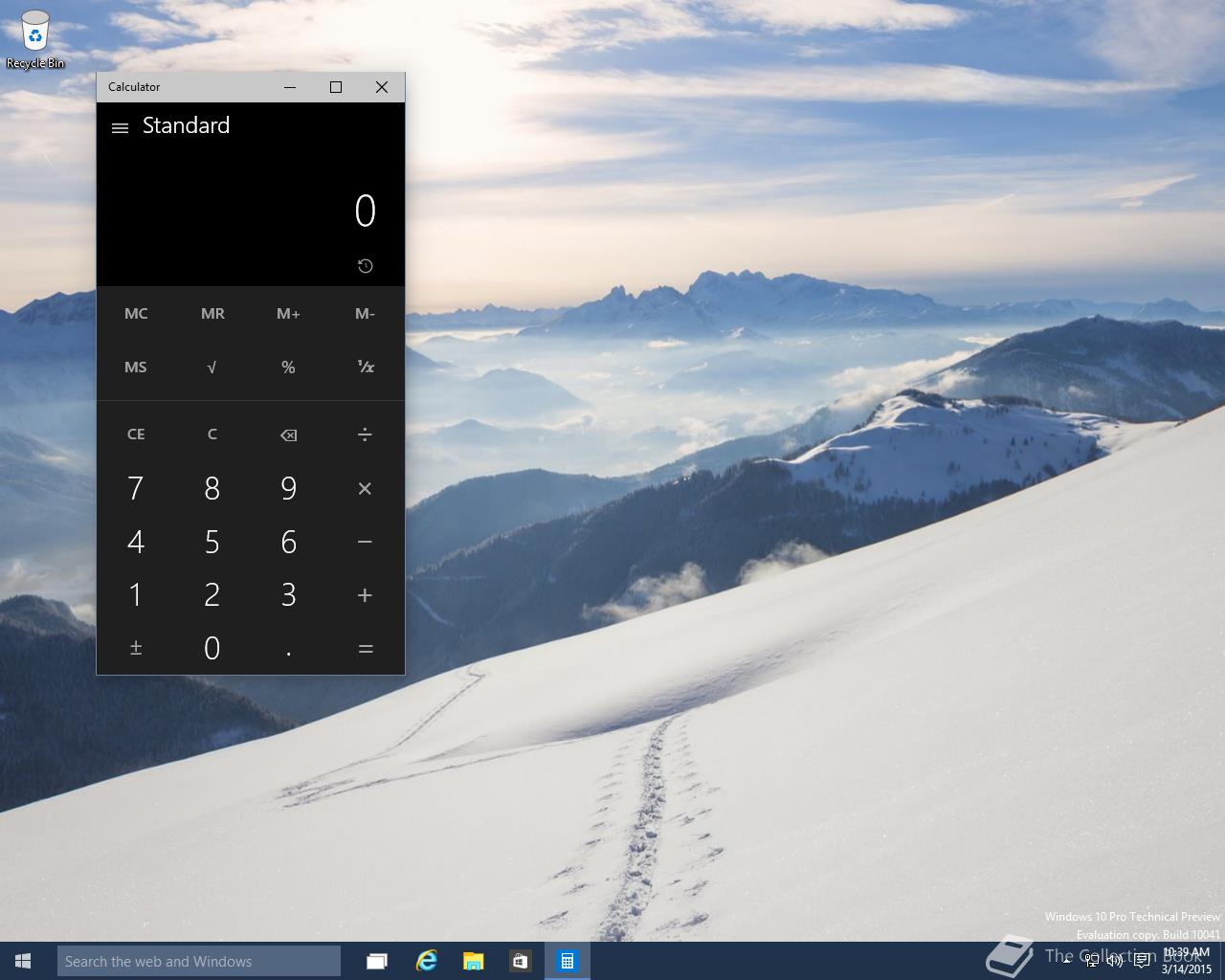Tap digit 8 on the keypad

pos(212,488)
